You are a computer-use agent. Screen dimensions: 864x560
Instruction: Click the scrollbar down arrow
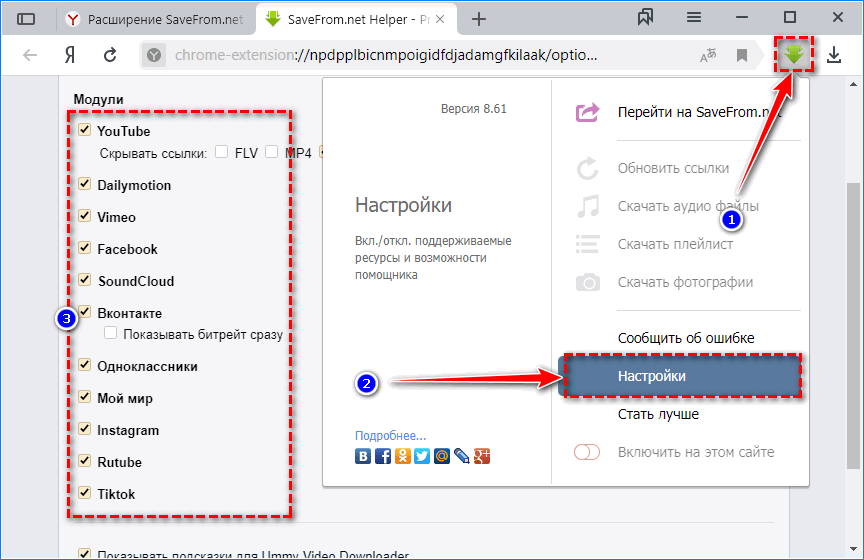coord(854,549)
